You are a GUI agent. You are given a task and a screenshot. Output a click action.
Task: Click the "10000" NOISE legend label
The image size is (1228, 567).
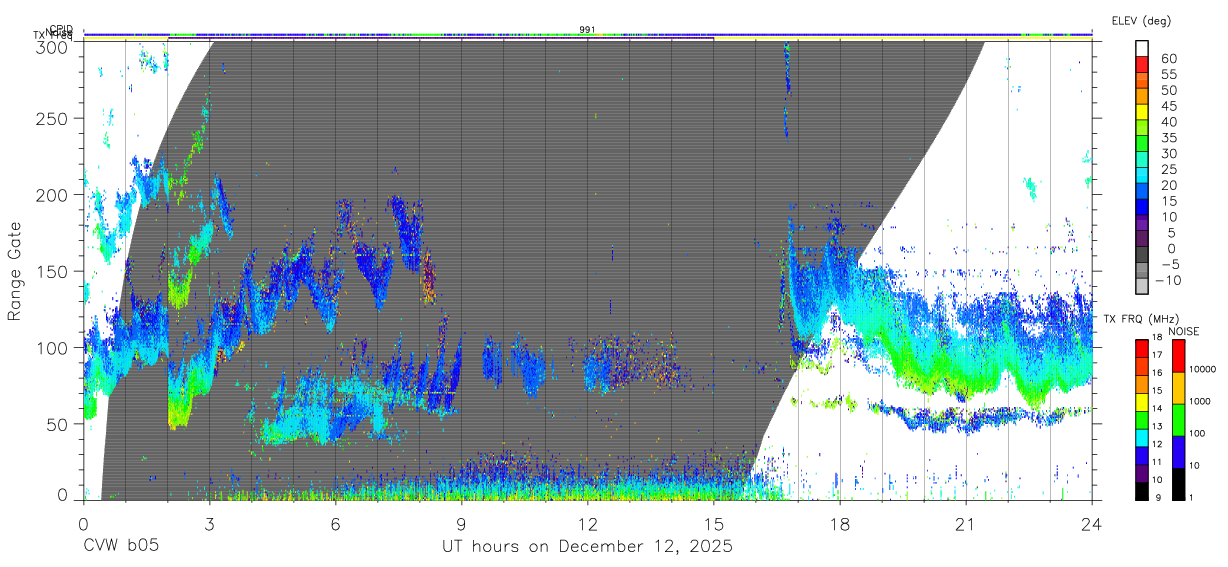(x=1203, y=369)
